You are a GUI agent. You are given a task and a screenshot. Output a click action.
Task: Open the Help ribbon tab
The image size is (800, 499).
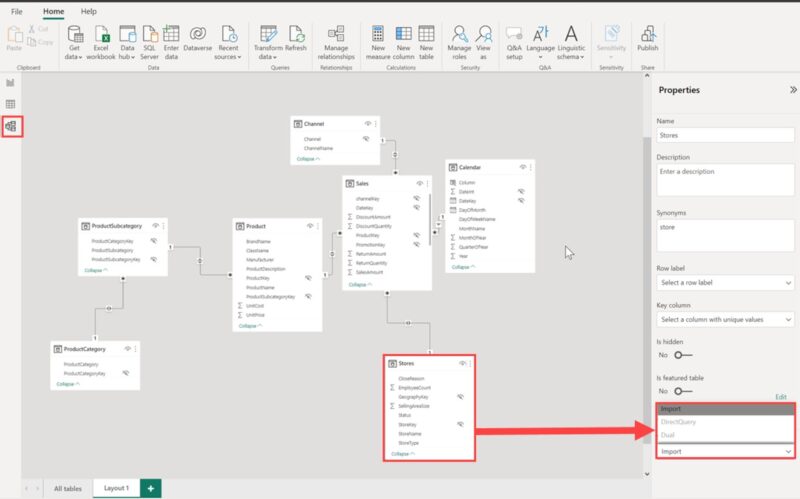point(89,10)
